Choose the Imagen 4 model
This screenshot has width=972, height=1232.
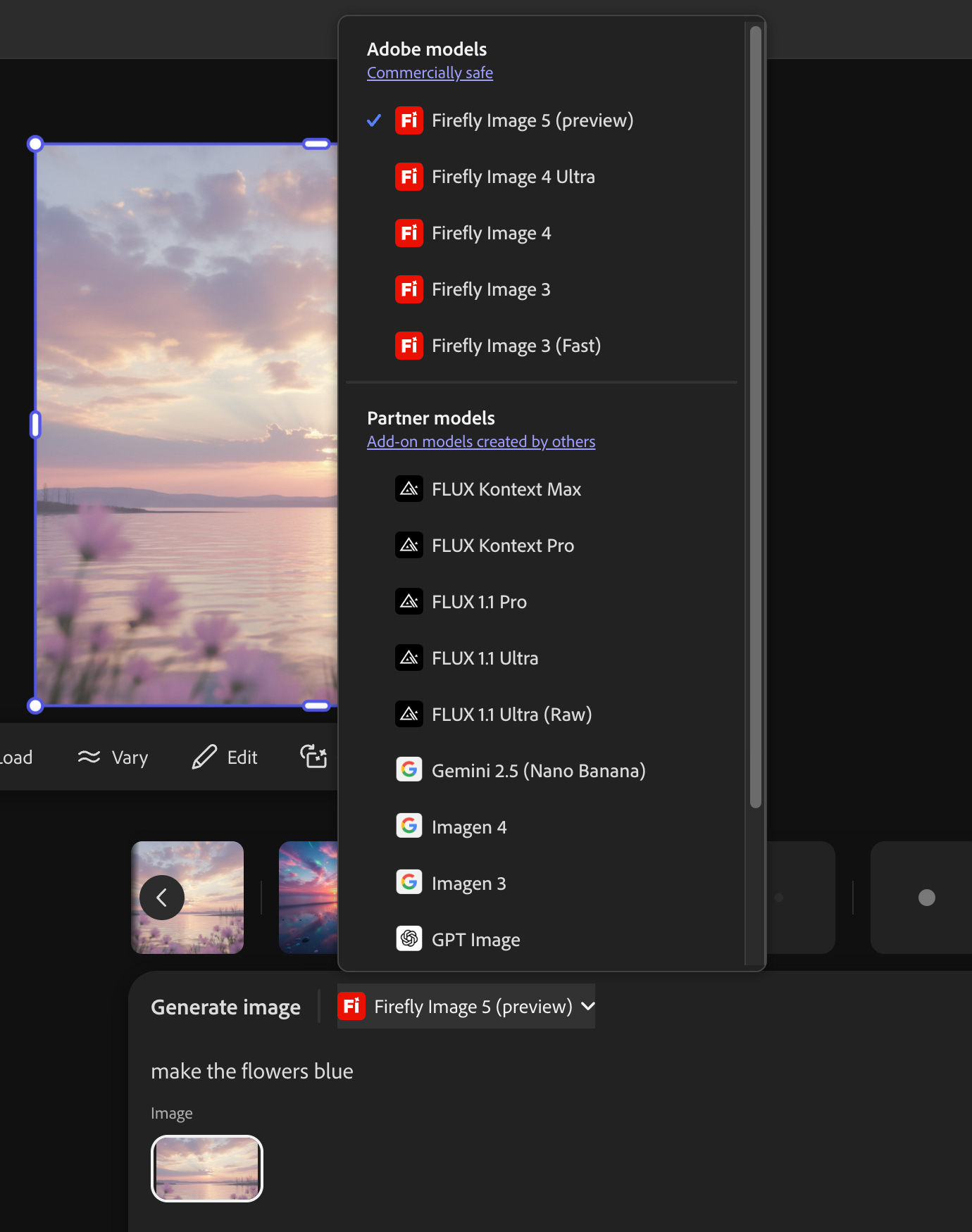pyautogui.click(x=541, y=827)
